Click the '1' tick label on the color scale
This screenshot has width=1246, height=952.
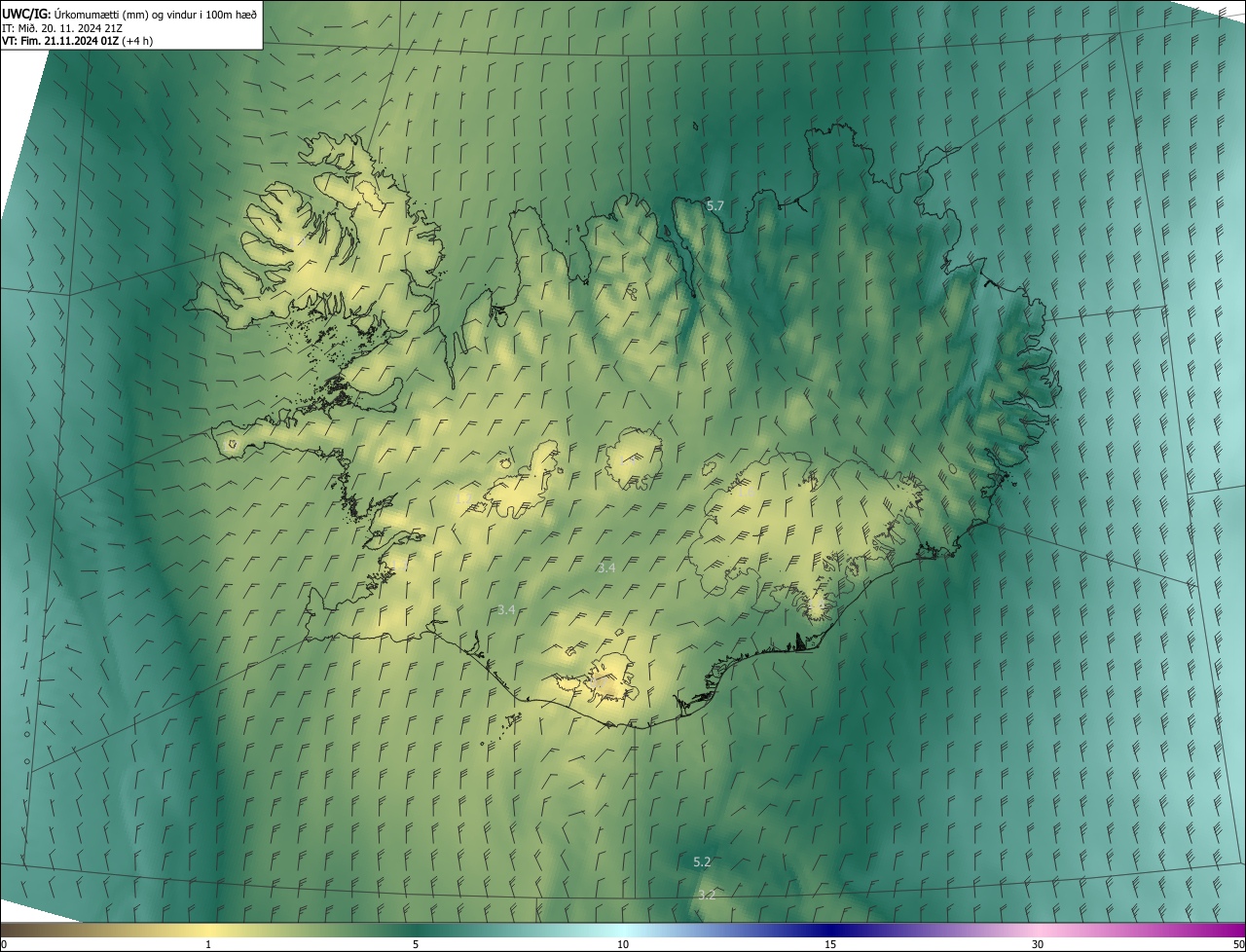[x=208, y=945]
